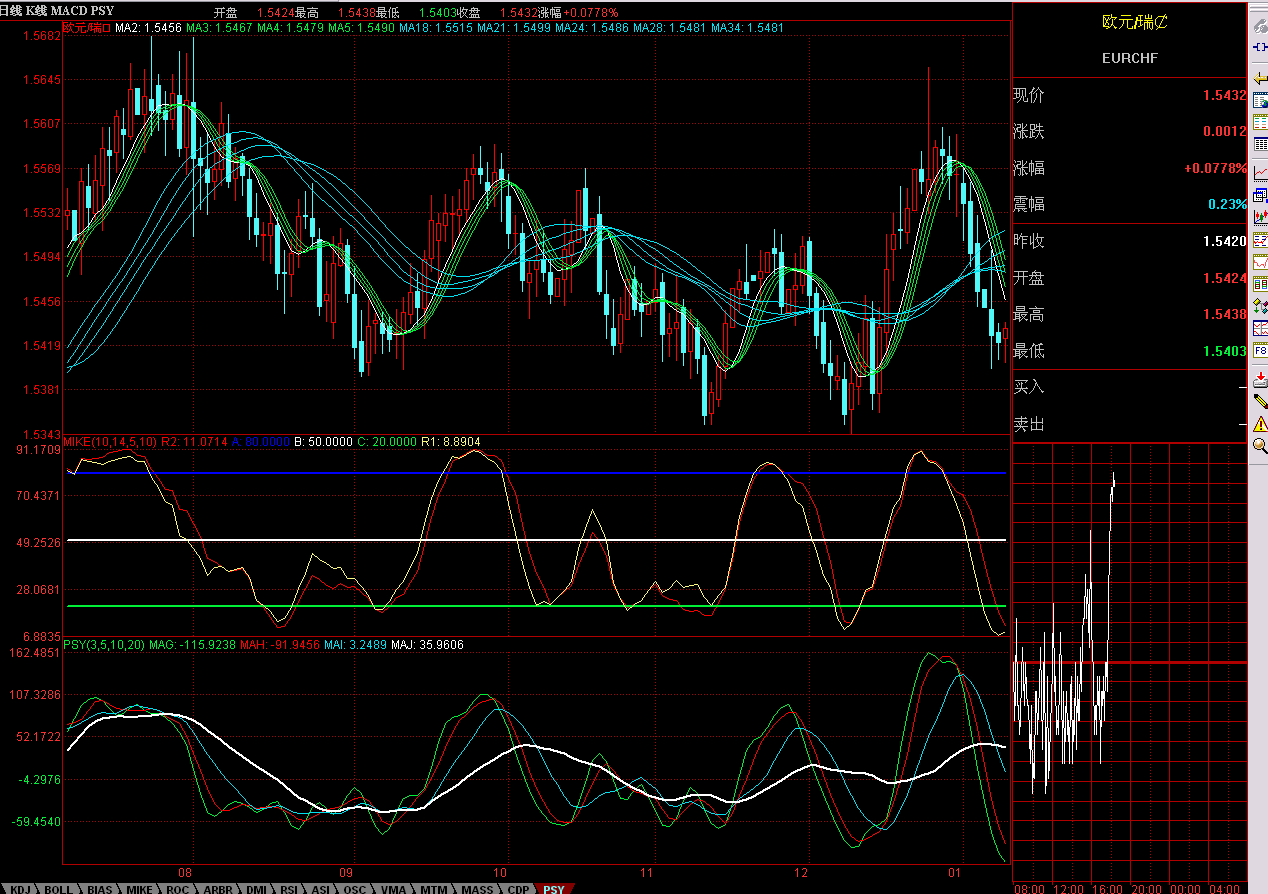1268x894 pixels.
Task: Select the MASS indicator tab
Action: (477, 889)
